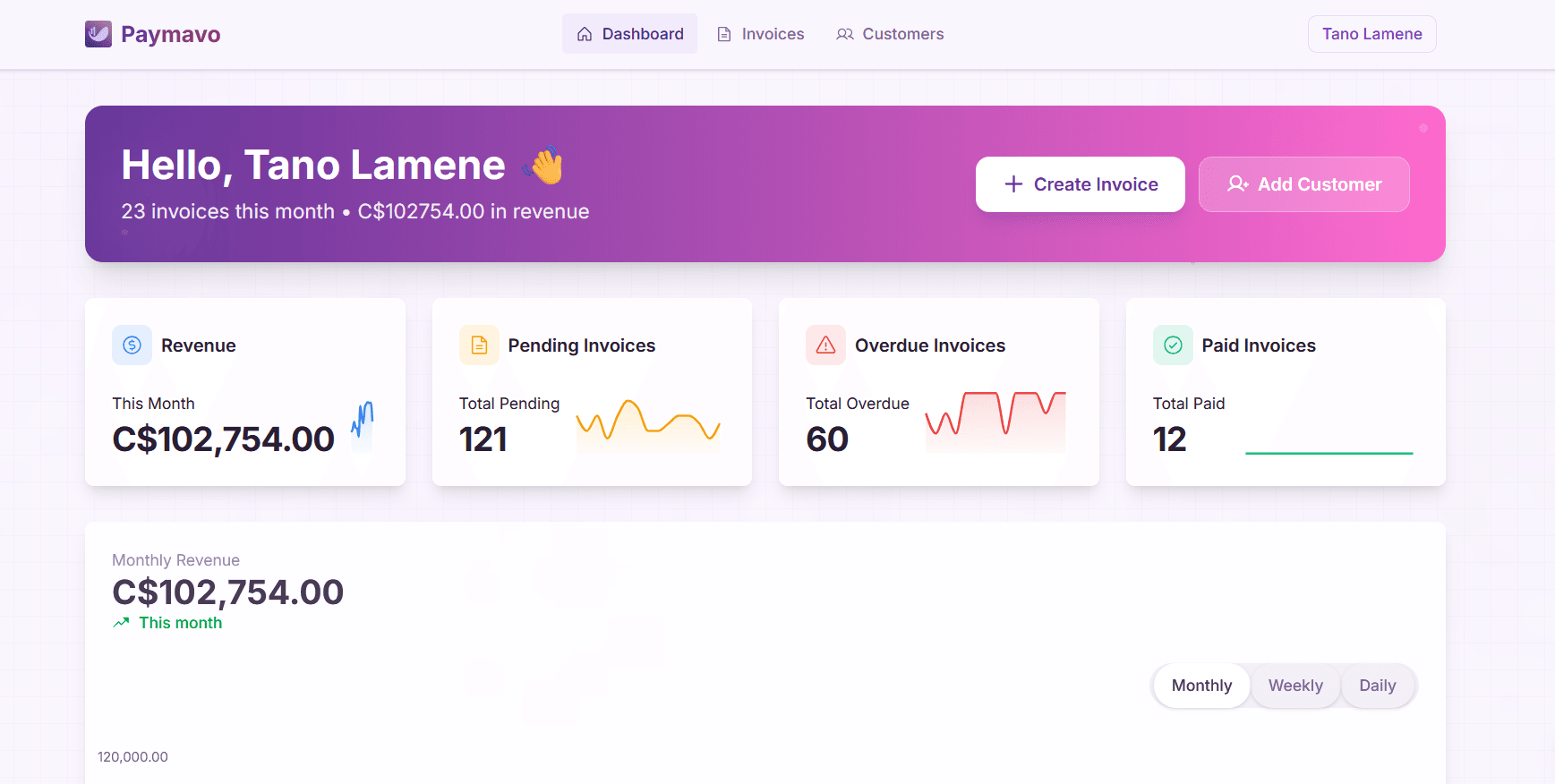The image size is (1555, 784).
Task: Click the 'Total Overdue' label
Action: click(858, 404)
